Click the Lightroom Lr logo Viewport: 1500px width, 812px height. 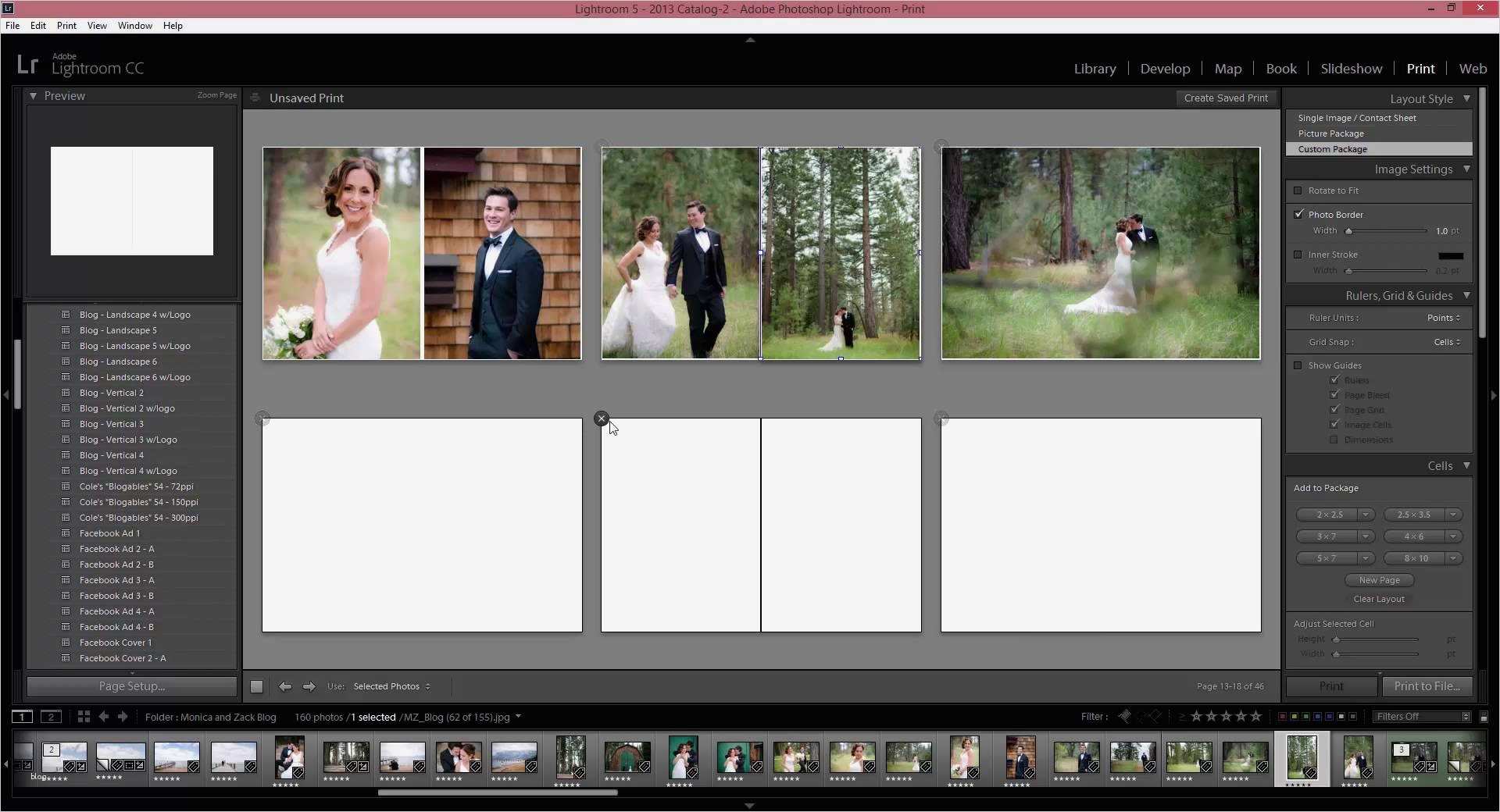[27, 64]
